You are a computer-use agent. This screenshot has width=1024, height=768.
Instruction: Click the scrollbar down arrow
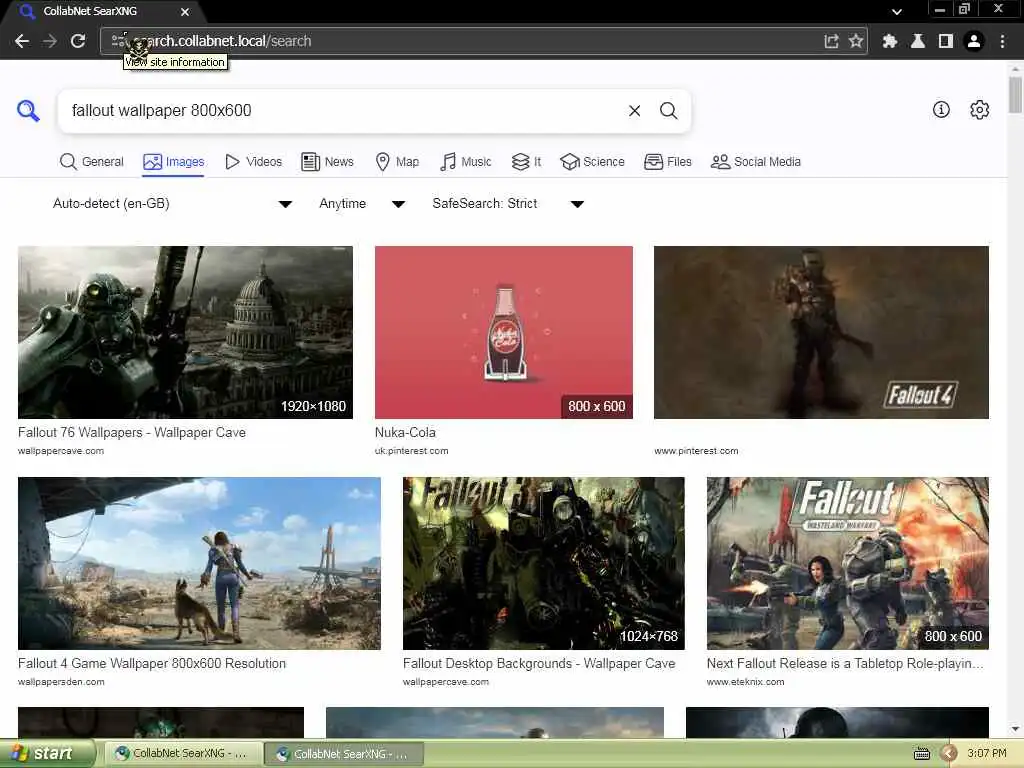click(1015, 729)
